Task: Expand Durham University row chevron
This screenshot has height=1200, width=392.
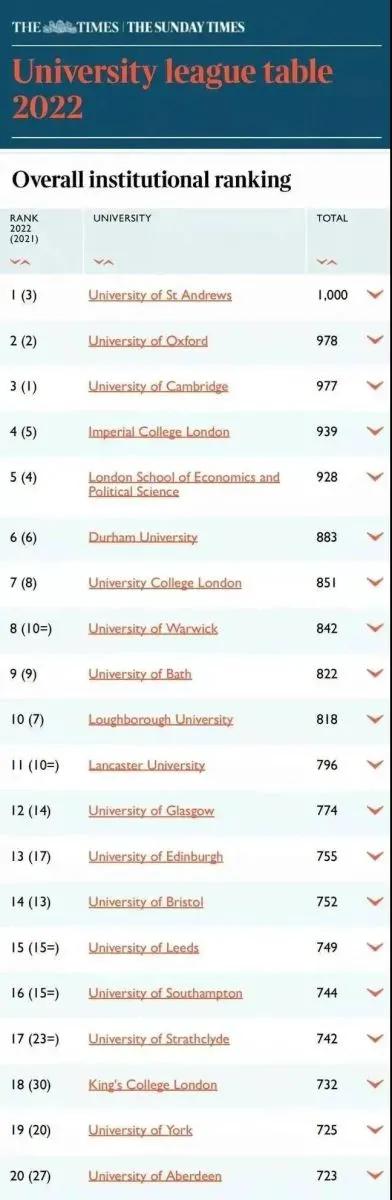Action: tap(375, 537)
